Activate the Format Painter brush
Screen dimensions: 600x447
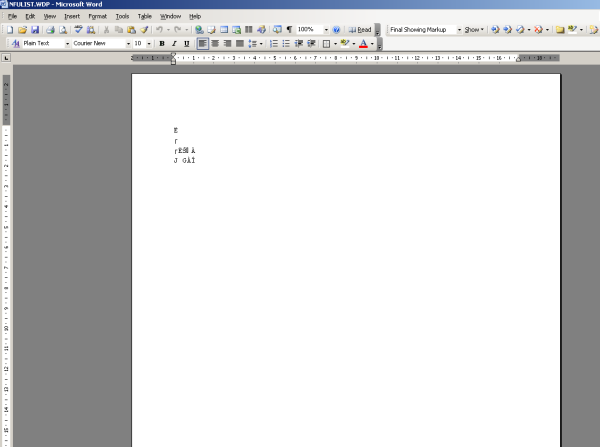(144, 29)
